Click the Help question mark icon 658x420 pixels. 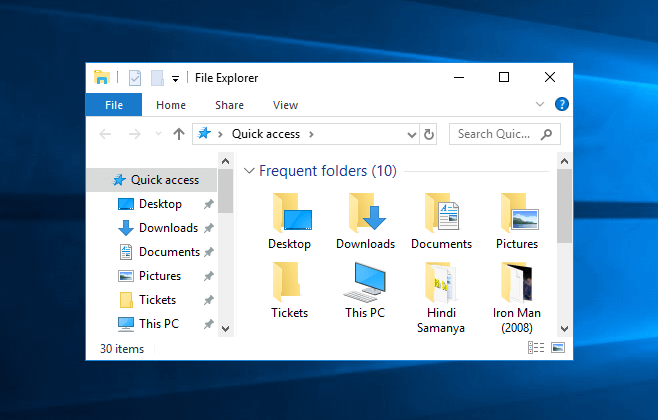click(561, 104)
